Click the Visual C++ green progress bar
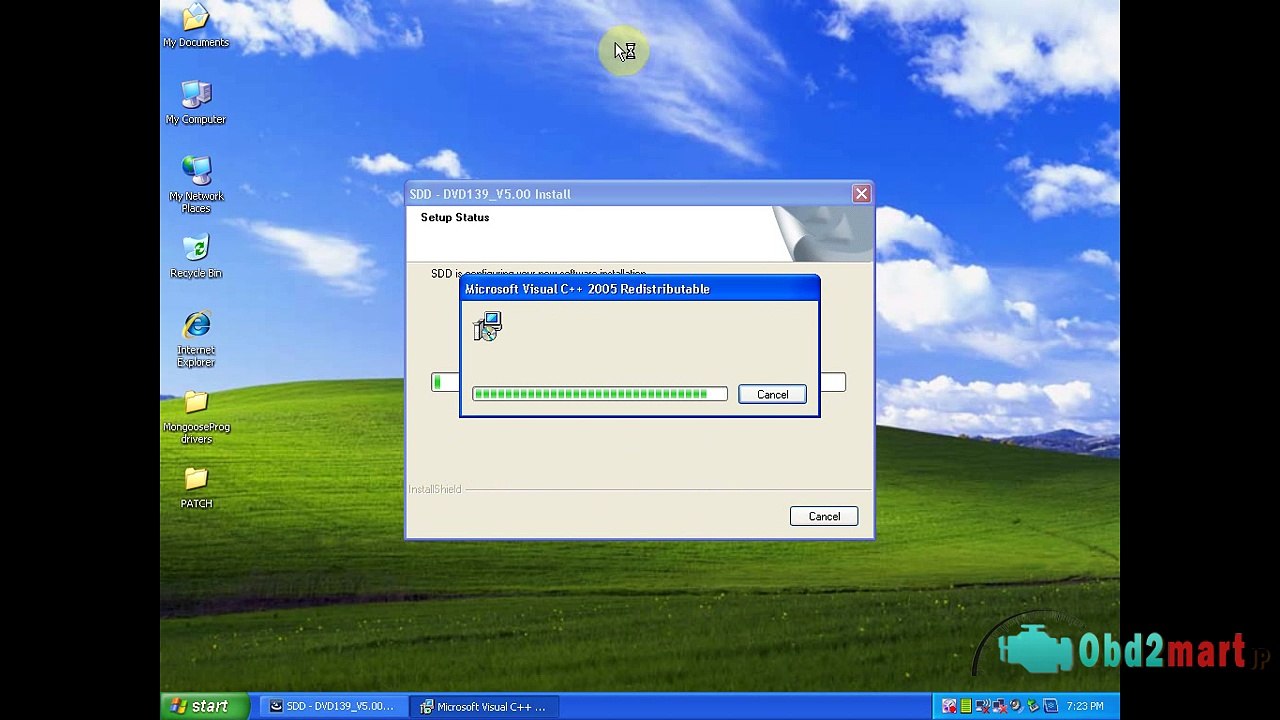 (600, 394)
